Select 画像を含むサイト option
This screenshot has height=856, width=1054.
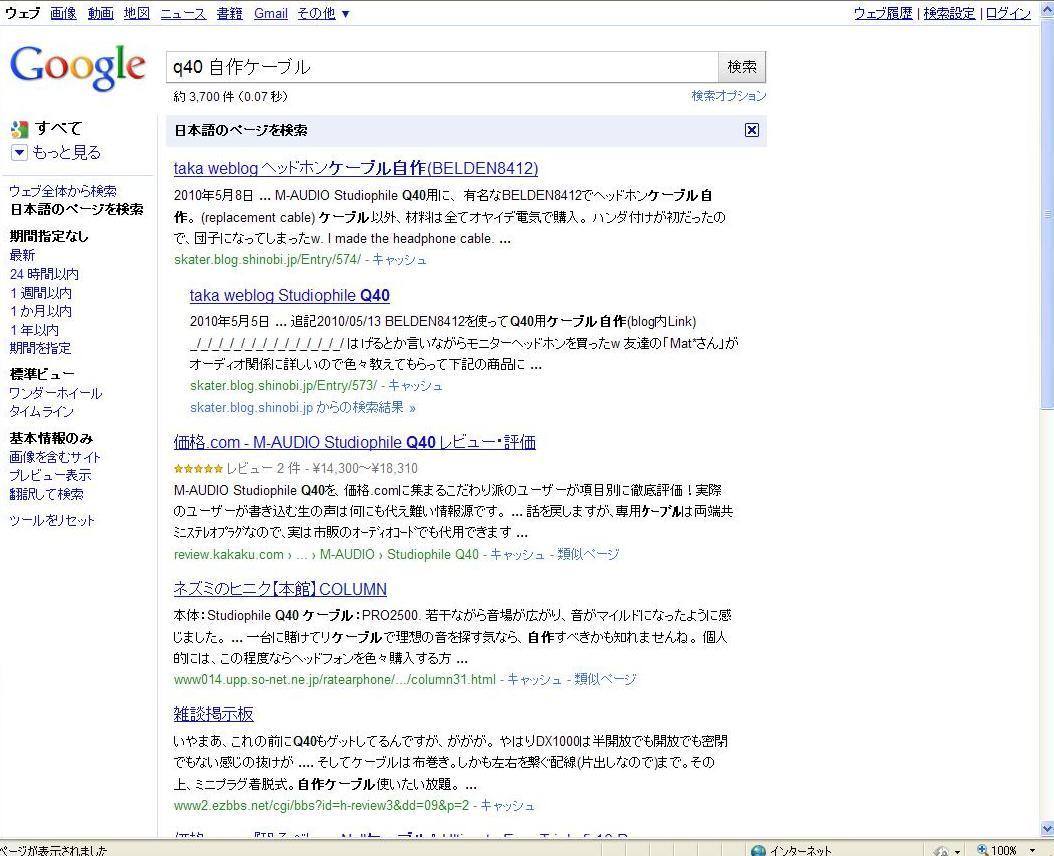pos(54,457)
